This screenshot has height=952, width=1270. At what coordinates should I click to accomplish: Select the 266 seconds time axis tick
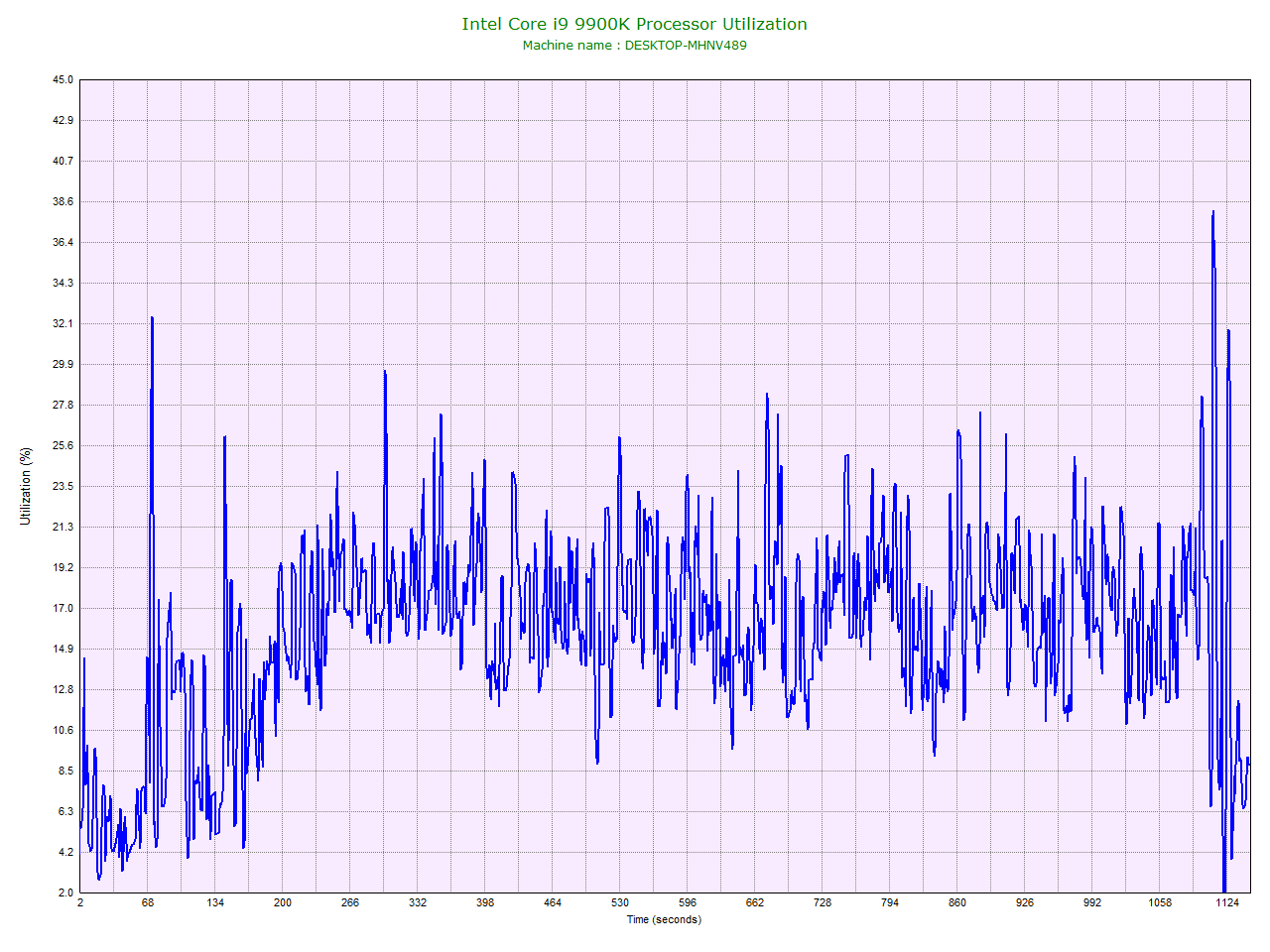pyautogui.click(x=350, y=902)
